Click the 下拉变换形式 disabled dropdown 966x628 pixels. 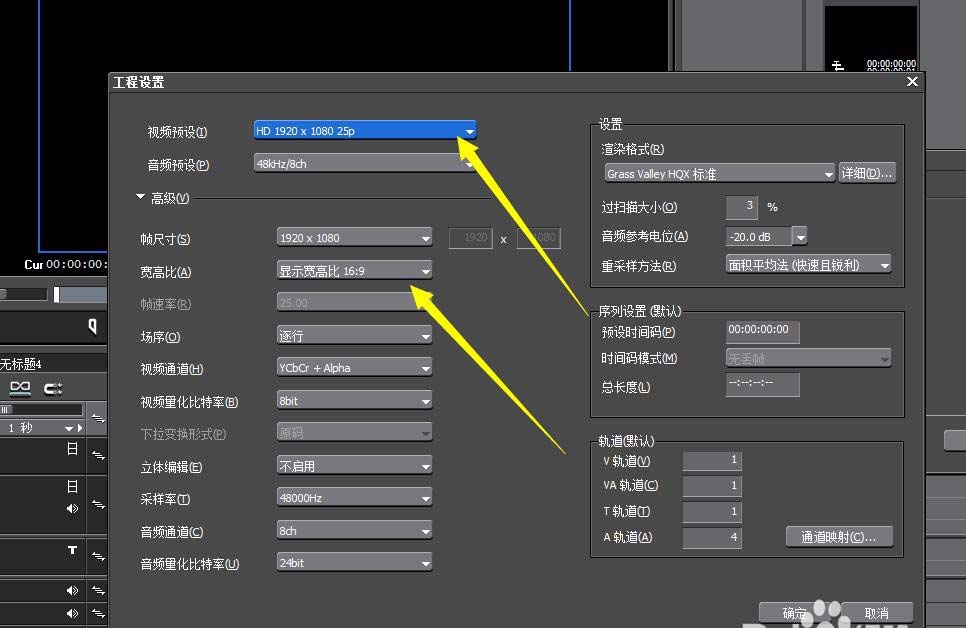point(354,433)
